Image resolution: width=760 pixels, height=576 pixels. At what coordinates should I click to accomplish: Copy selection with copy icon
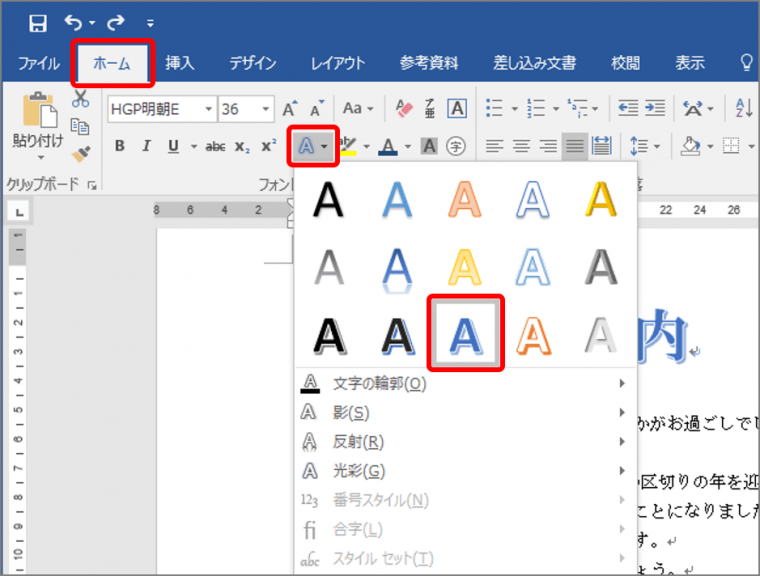pos(80,126)
